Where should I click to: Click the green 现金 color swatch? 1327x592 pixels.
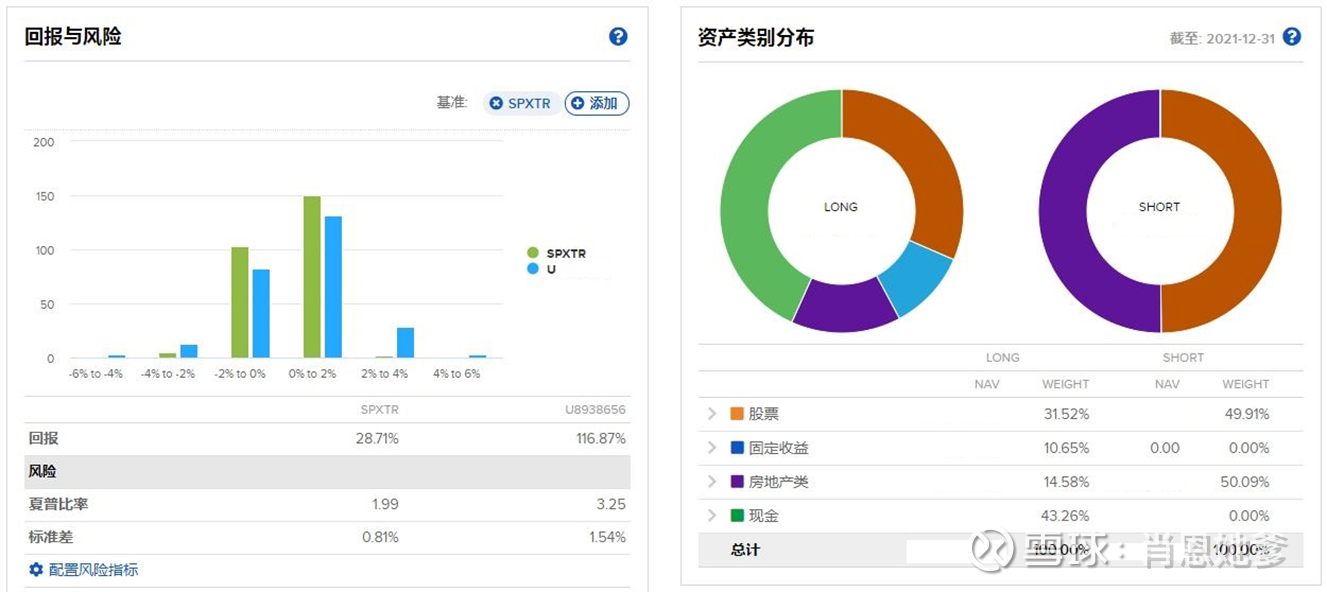coord(737,516)
